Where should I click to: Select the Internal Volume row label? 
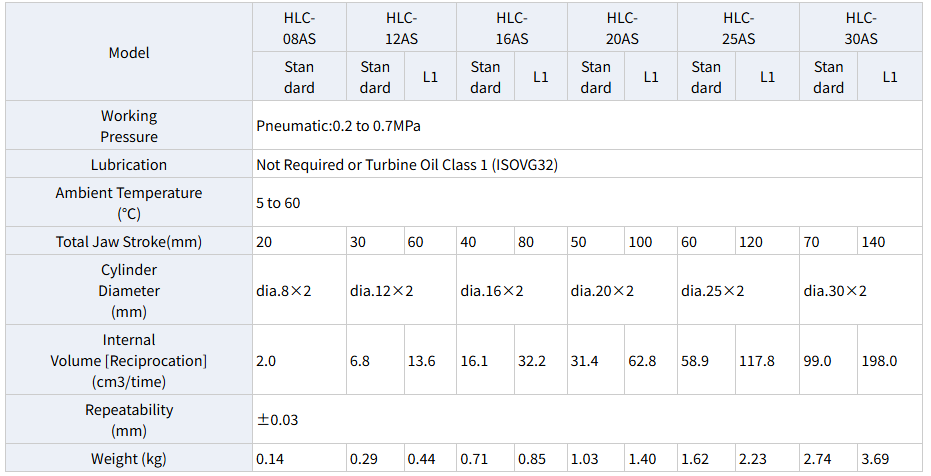tap(129, 360)
